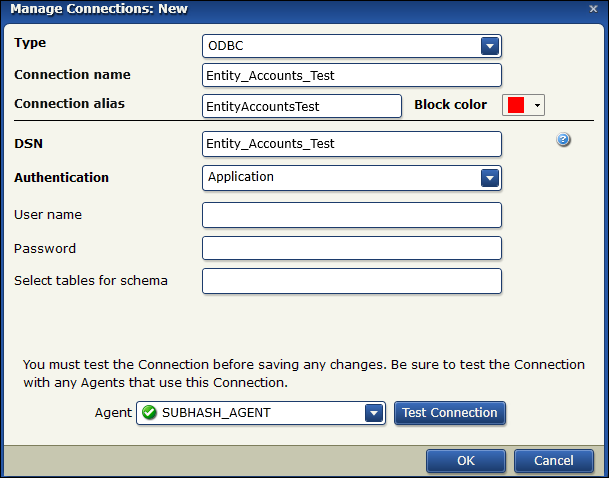Click into the DSN text field
Viewport: 609px width, 478px height.
tap(351, 144)
